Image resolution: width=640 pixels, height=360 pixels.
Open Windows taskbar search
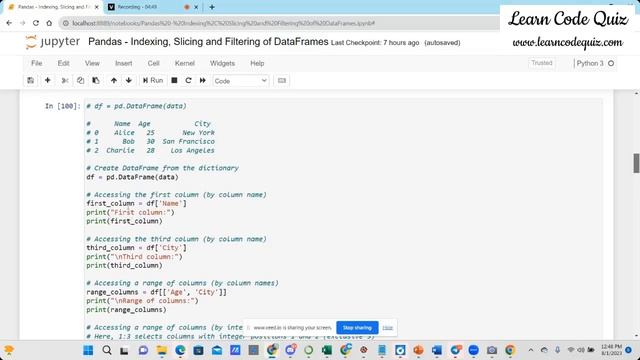(107, 350)
